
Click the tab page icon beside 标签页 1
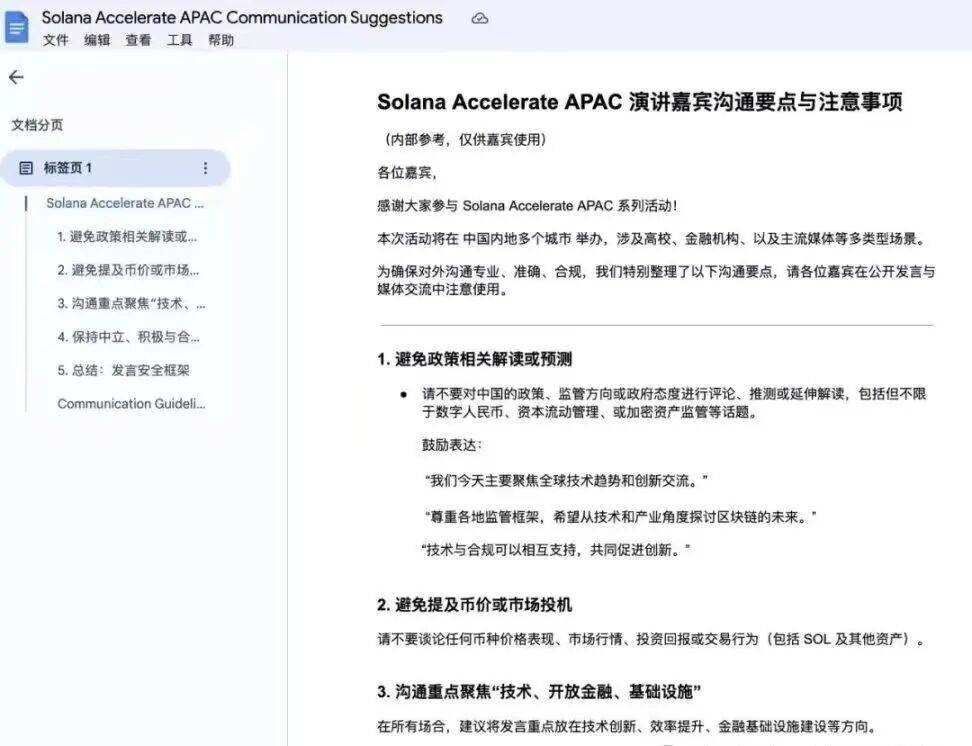[26, 168]
